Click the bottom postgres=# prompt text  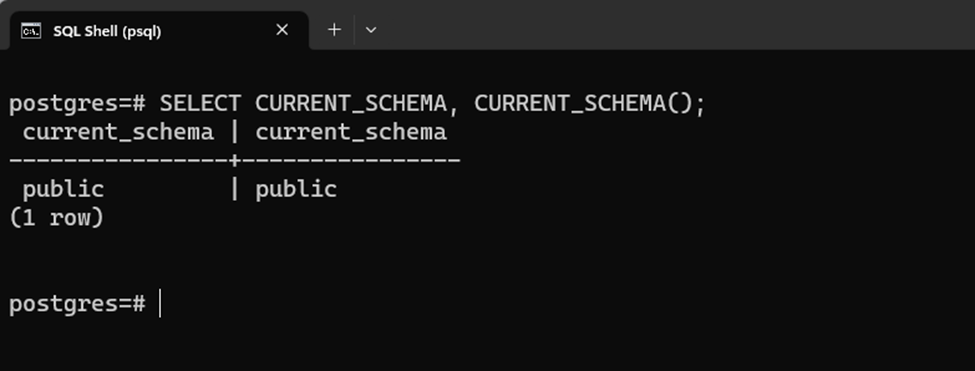tap(77, 305)
